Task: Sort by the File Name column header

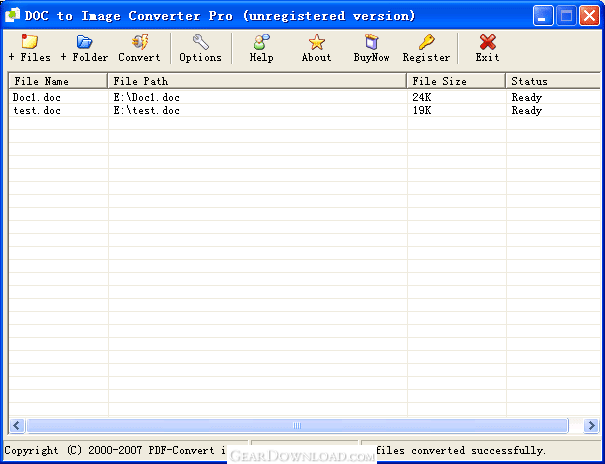Action: click(x=58, y=81)
